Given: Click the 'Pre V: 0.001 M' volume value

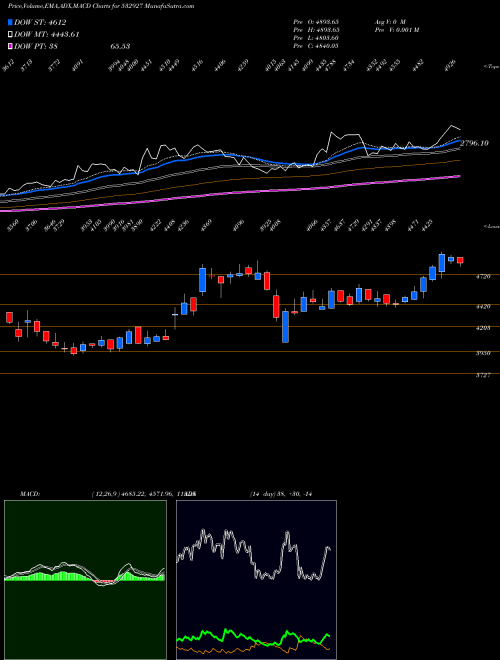Looking at the screenshot, I should tap(396, 29).
